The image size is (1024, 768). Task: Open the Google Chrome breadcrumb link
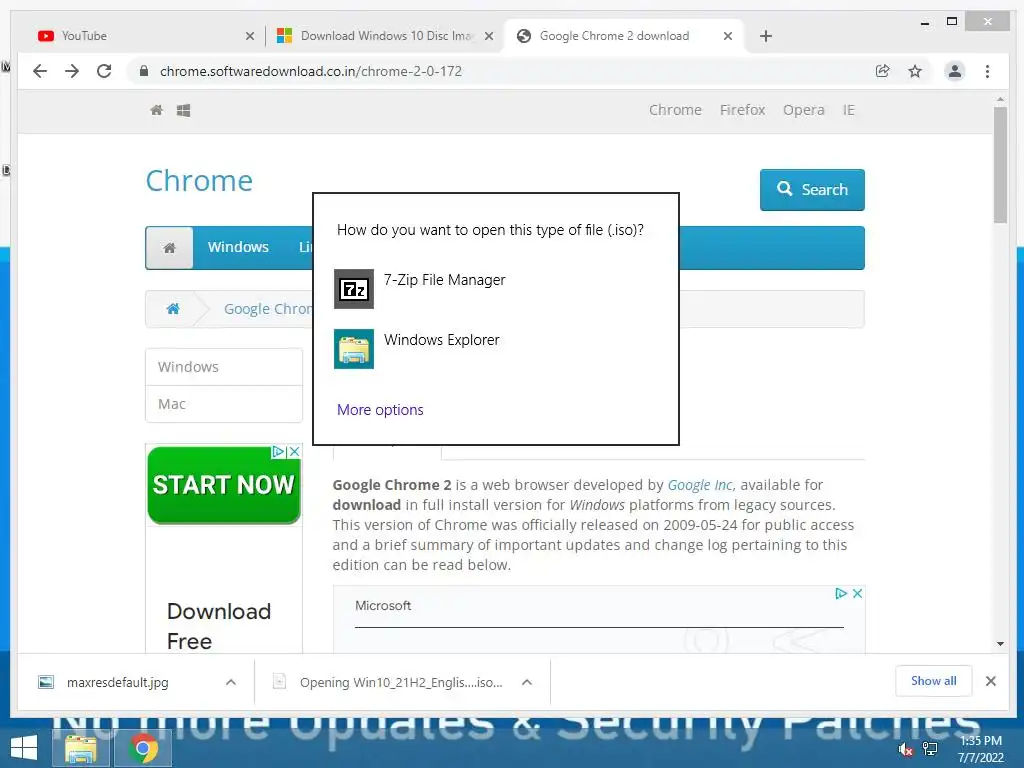pyautogui.click(x=268, y=309)
